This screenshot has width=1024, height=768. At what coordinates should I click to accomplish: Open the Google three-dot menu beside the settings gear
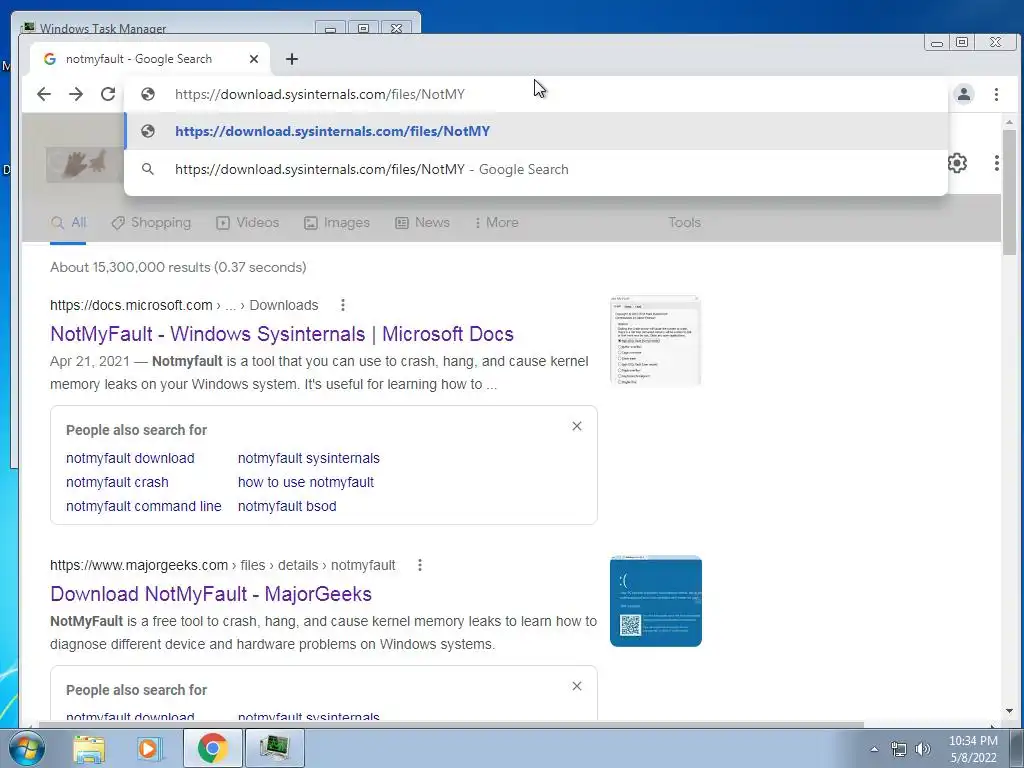[x=997, y=163]
